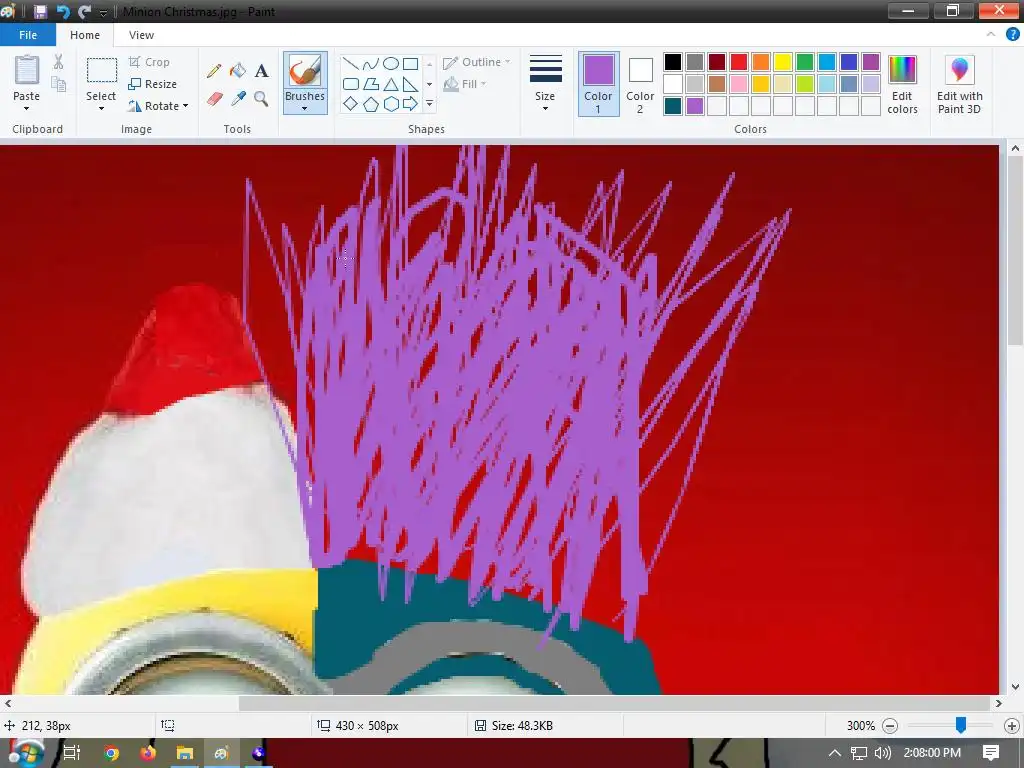Click the Resize button
The height and width of the screenshot is (768, 1024).
153,84
